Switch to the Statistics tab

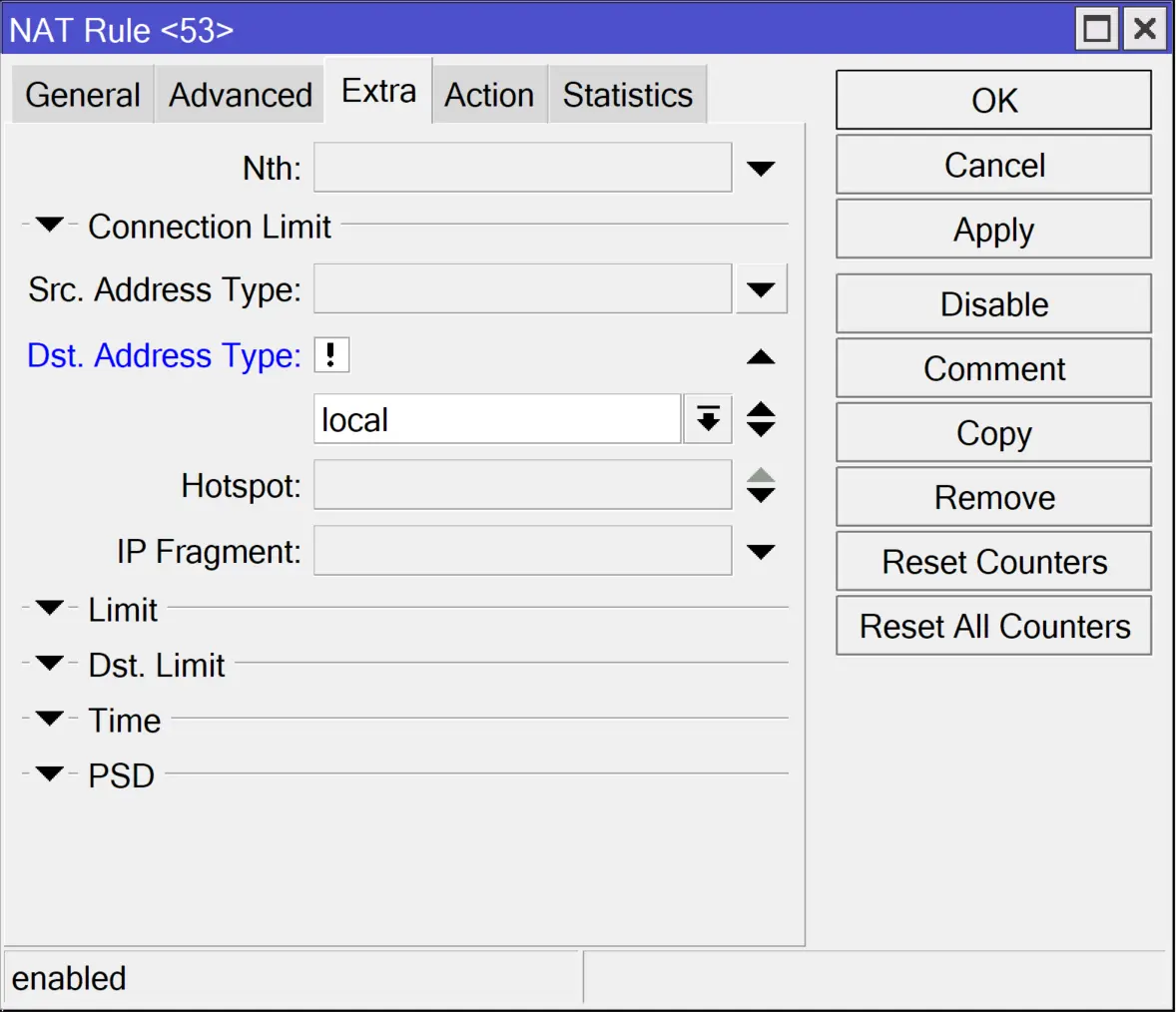(x=627, y=94)
